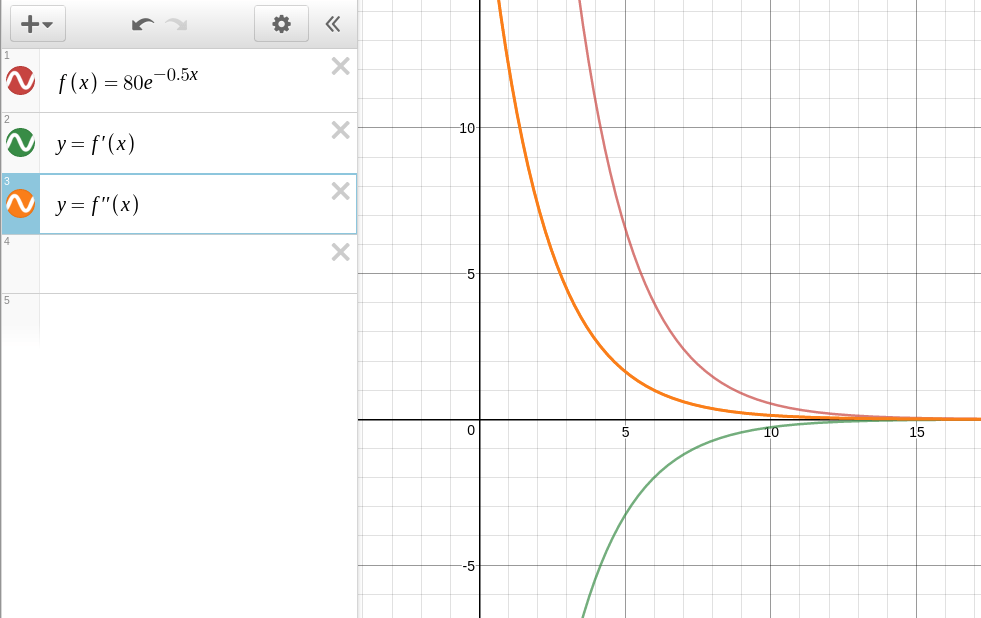
Task: Click x-axis label 10 on graph
Action: click(x=771, y=432)
